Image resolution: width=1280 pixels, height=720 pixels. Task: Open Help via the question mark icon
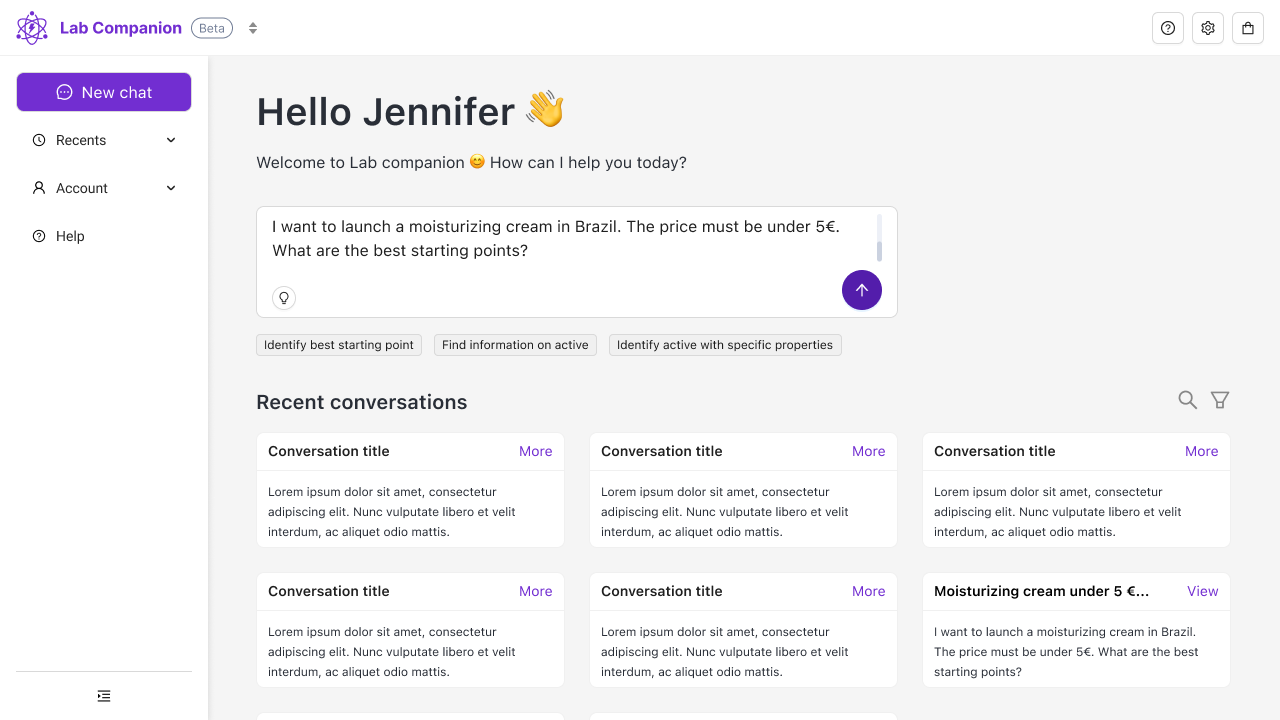click(1168, 28)
